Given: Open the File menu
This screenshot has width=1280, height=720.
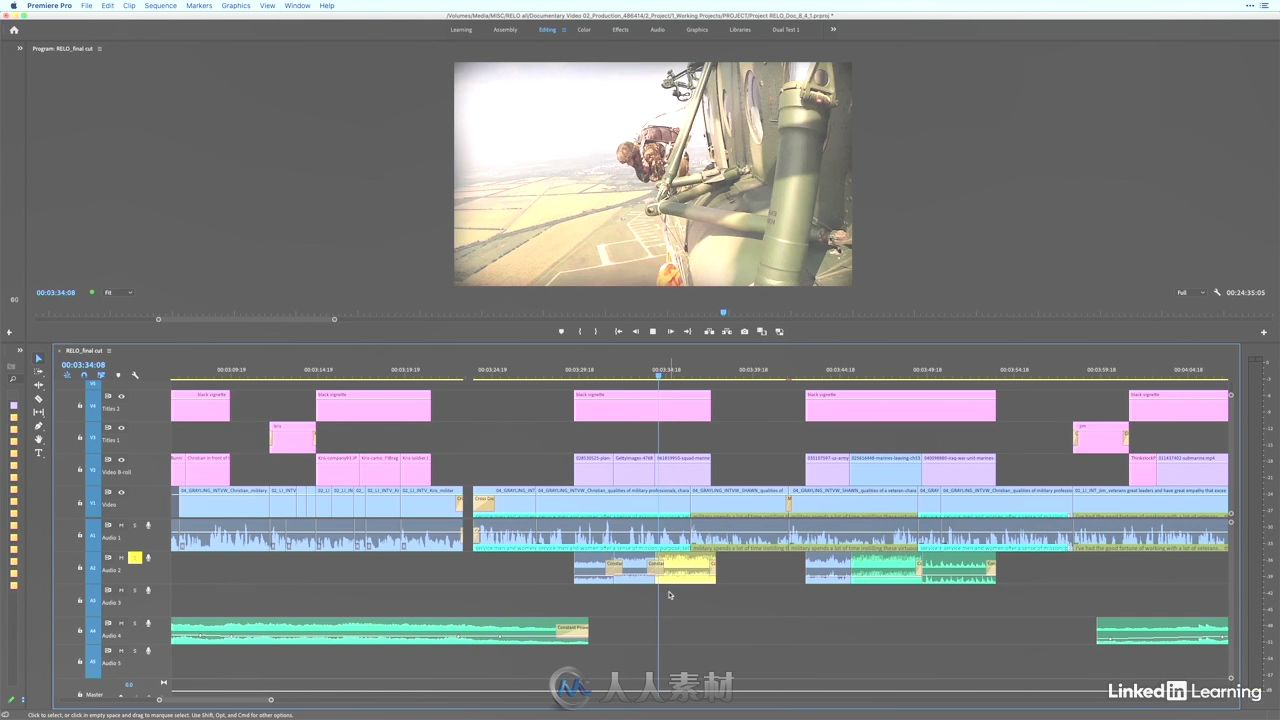Looking at the screenshot, I should click(x=87, y=6).
